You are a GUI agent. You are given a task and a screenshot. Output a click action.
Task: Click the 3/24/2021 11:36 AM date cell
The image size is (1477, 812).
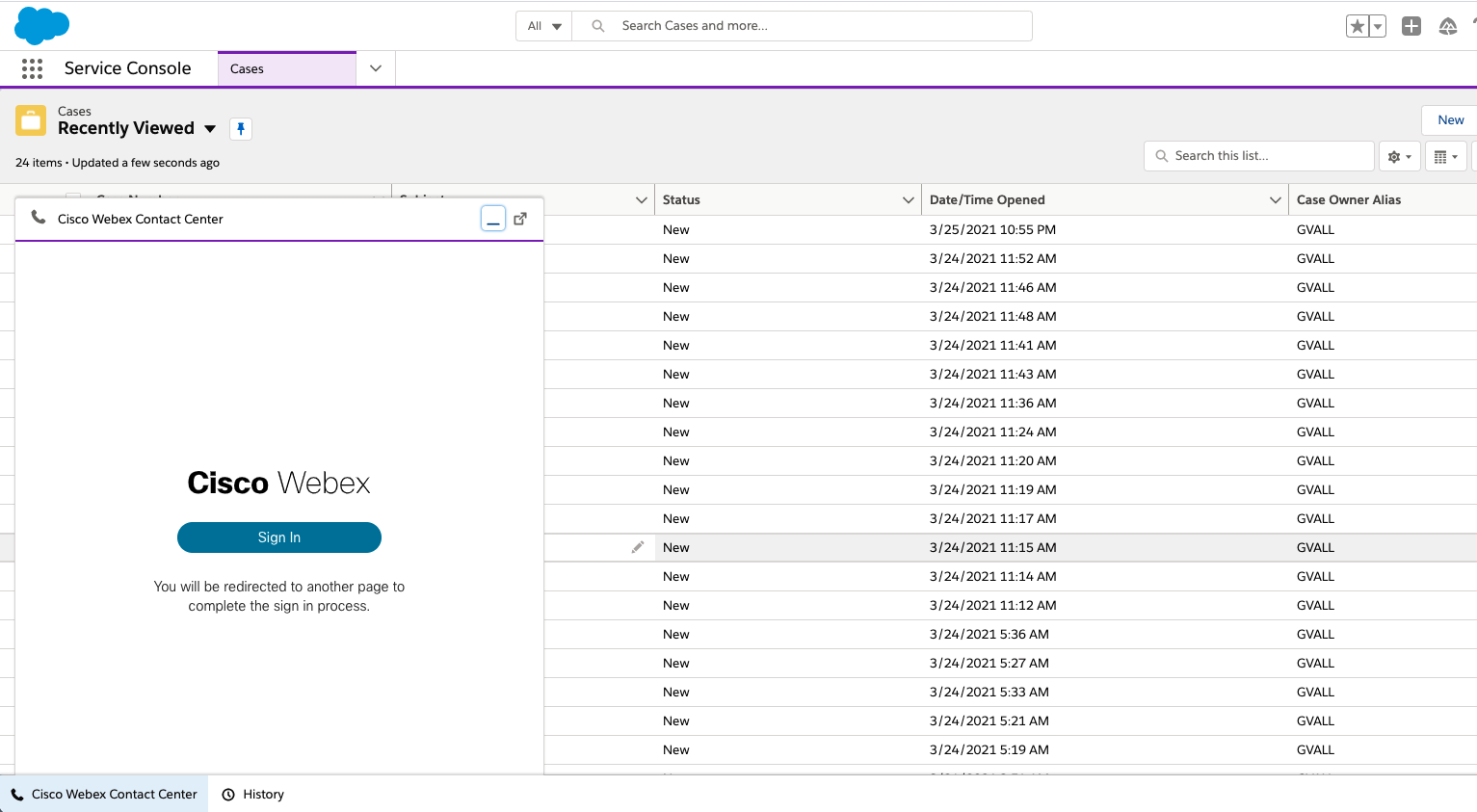coord(992,404)
